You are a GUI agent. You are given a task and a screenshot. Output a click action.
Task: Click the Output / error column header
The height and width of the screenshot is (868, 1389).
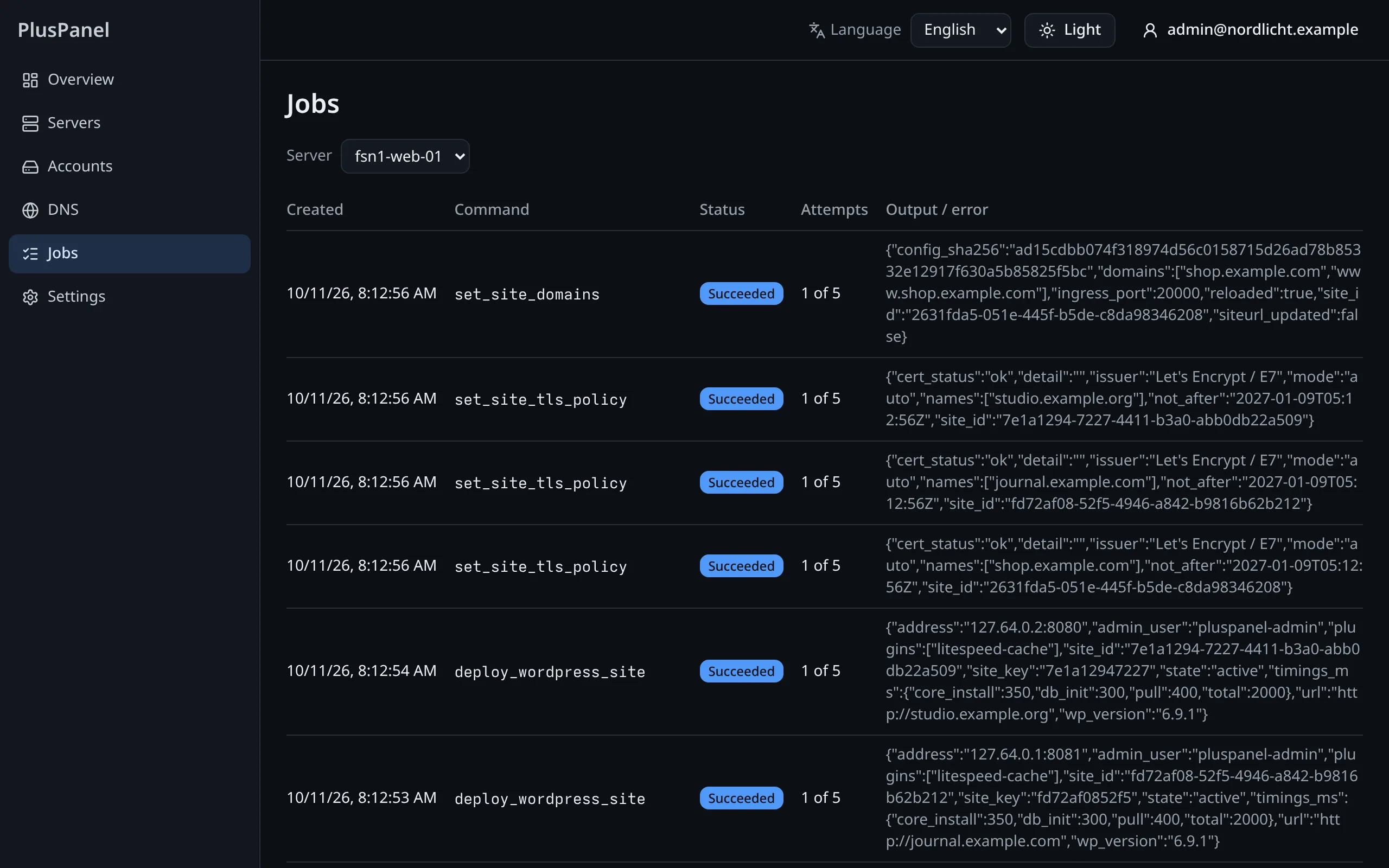pyautogui.click(x=936, y=209)
